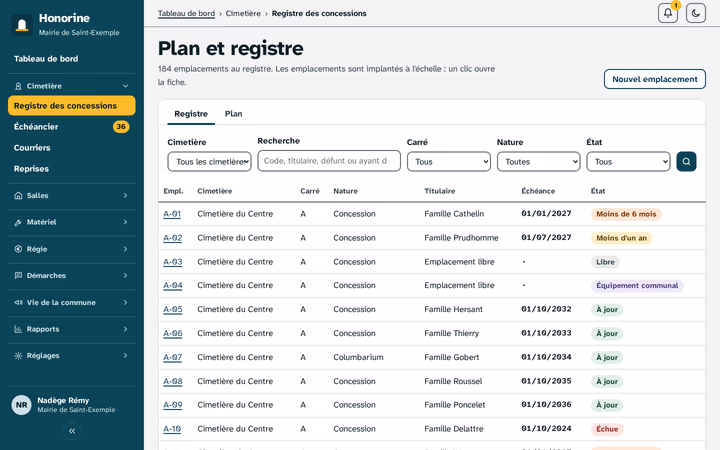Click the 01/10/2024 échéance date
This screenshot has width=720, height=450.
[x=546, y=429]
